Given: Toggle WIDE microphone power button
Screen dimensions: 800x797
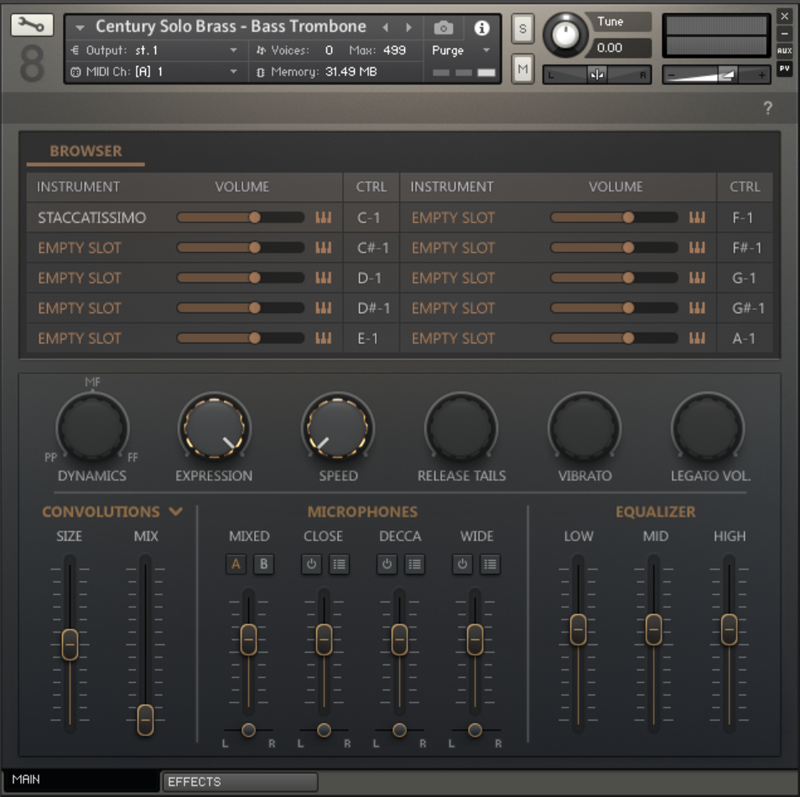Looking at the screenshot, I should point(462,564).
